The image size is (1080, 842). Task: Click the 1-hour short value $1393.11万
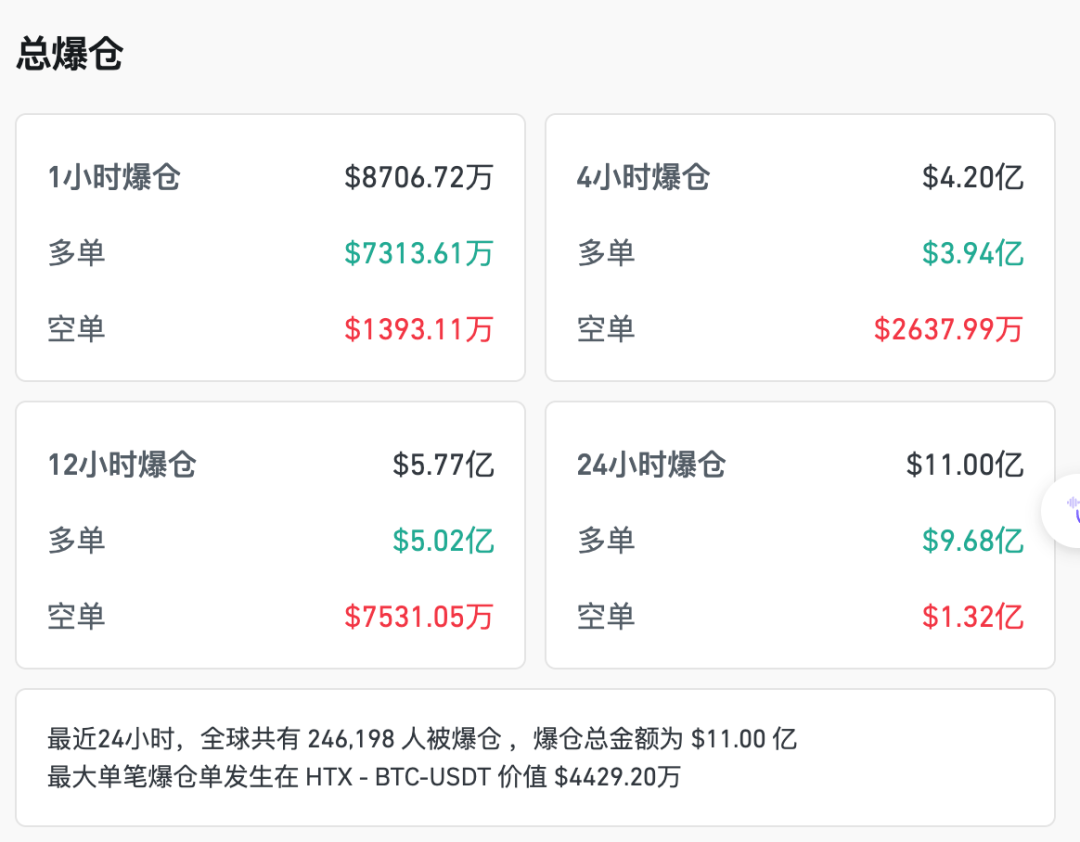coord(419,329)
